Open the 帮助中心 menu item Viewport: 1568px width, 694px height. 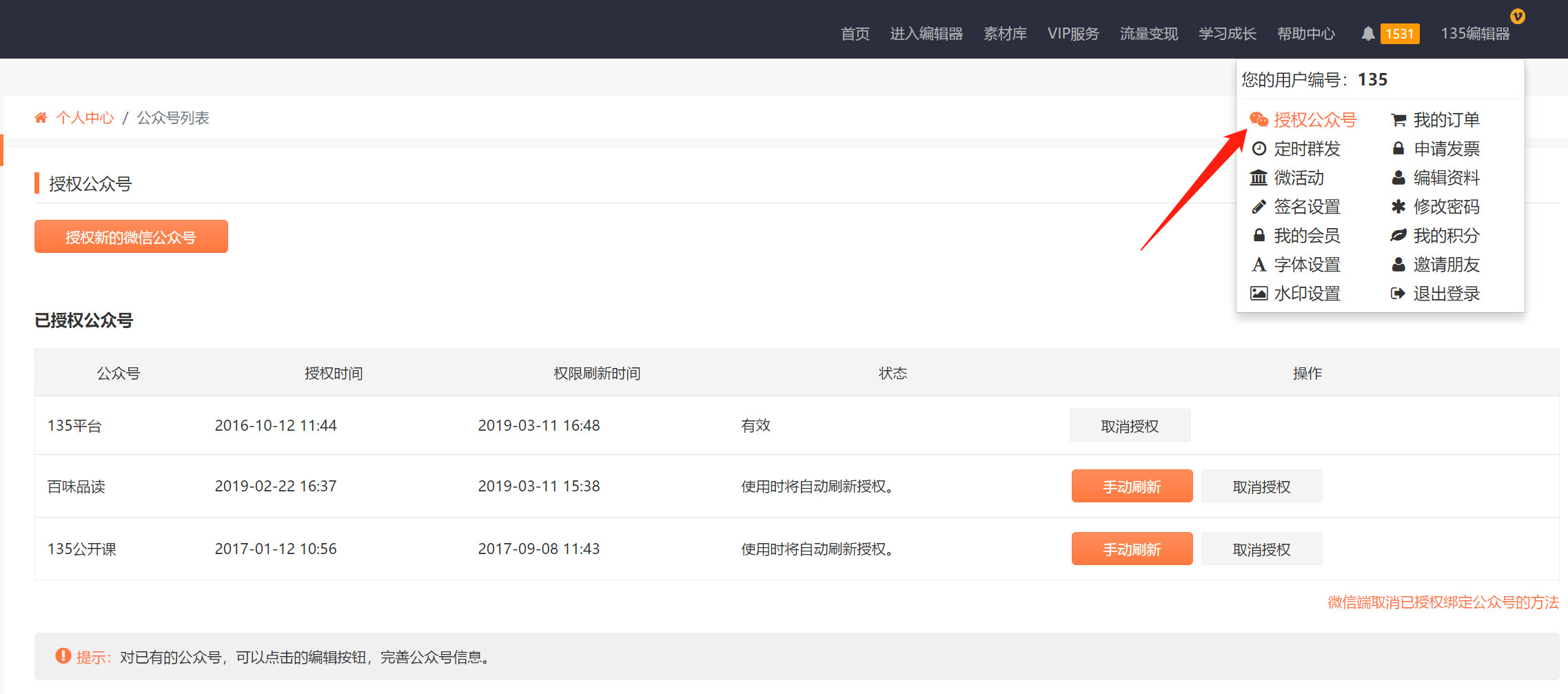point(1306,33)
